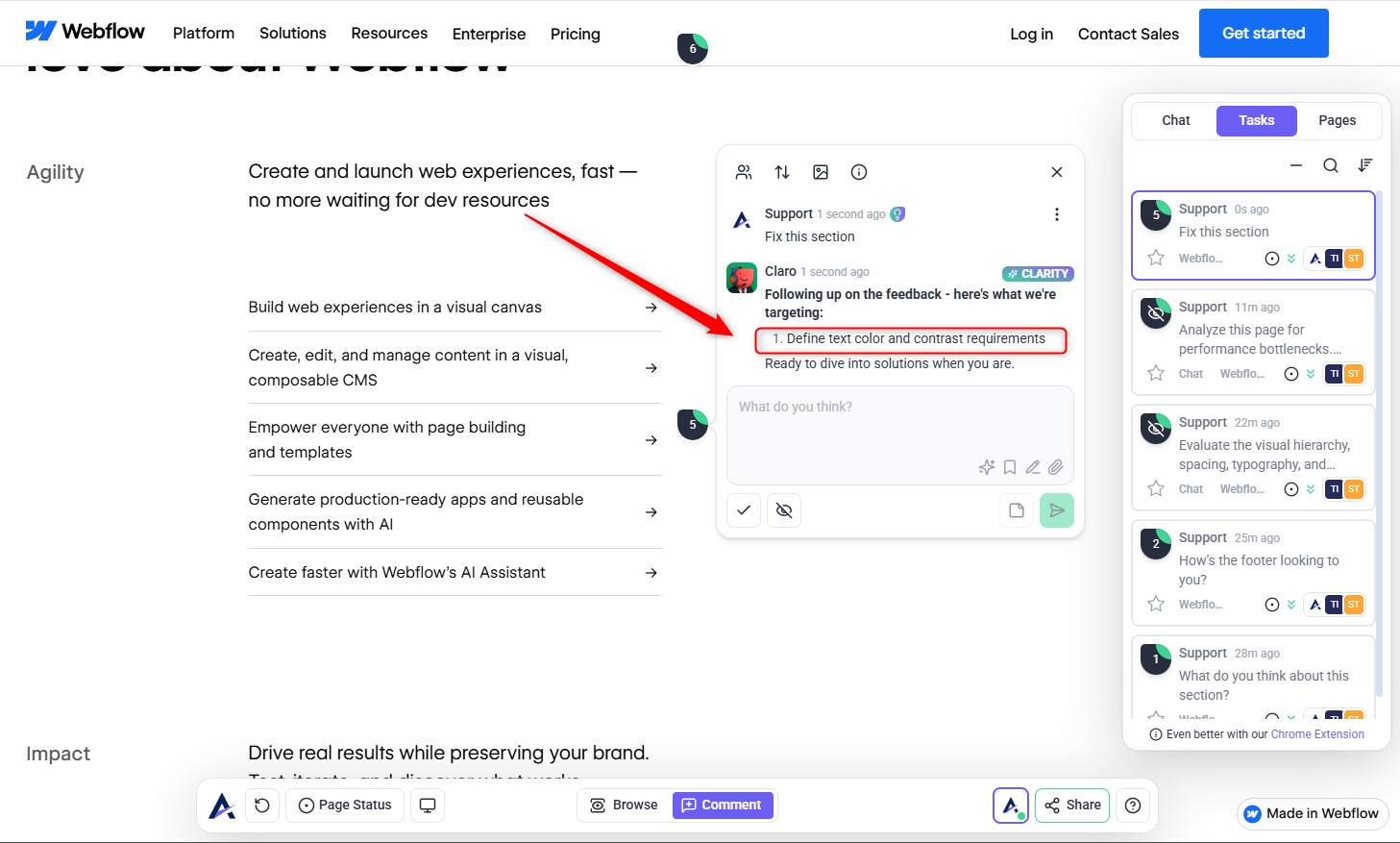Mark the comment resolved with checkmark button
The width and height of the screenshot is (1400, 843).
(744, 510)
